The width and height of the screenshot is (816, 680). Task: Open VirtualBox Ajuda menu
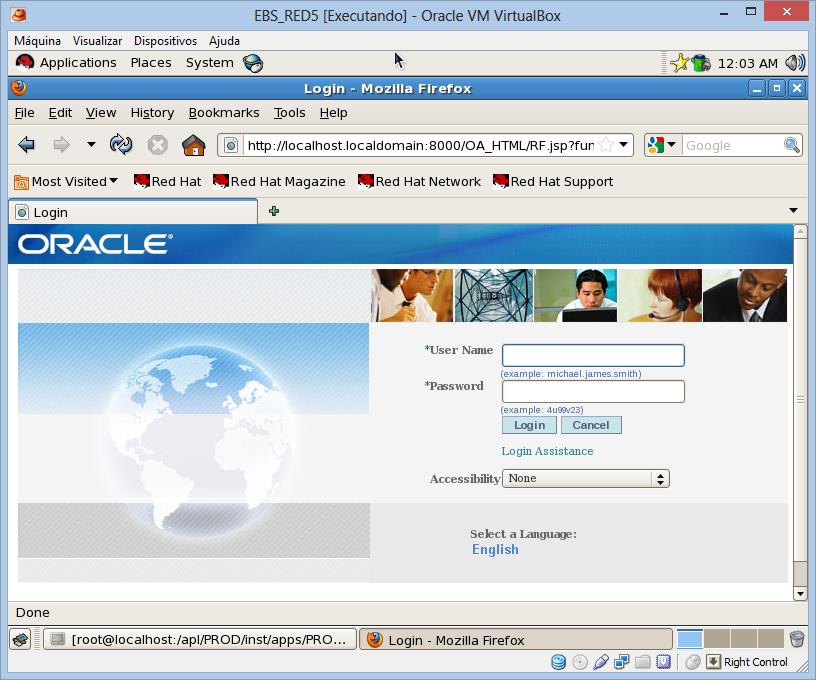click(x=224, y=41)
